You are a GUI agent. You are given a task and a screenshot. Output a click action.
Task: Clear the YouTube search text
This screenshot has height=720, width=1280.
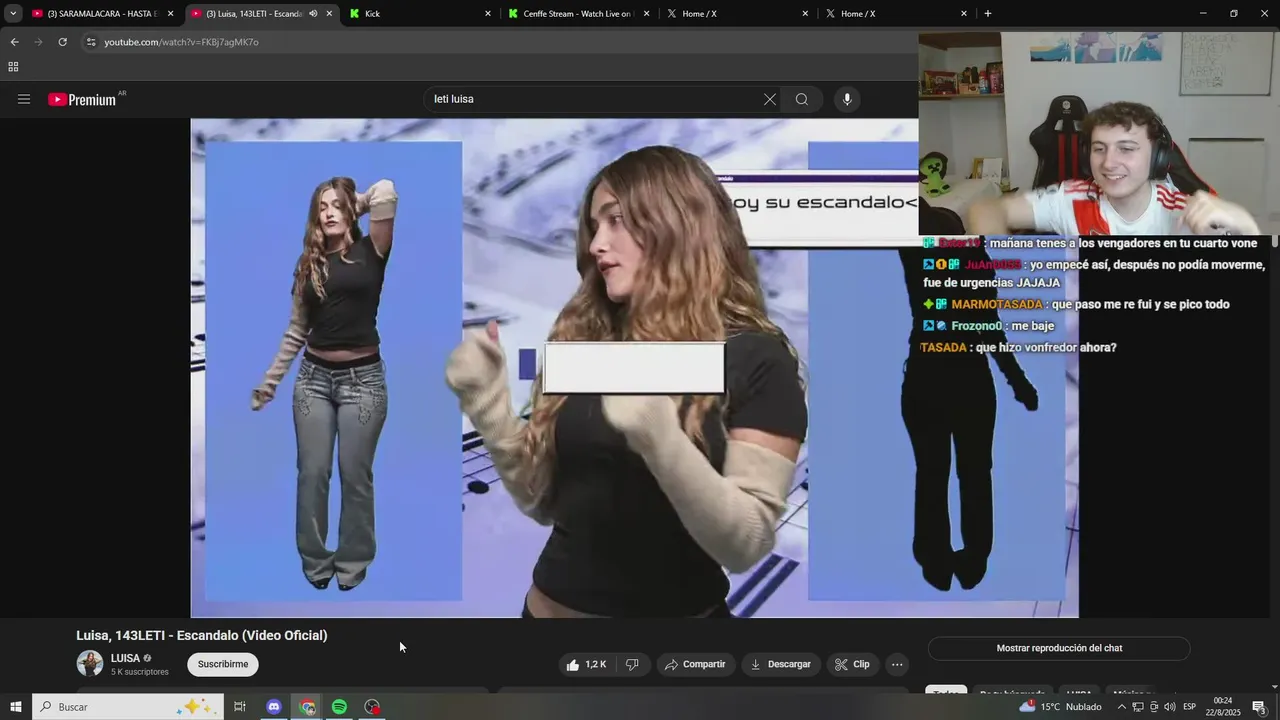(x=769, y=99)
